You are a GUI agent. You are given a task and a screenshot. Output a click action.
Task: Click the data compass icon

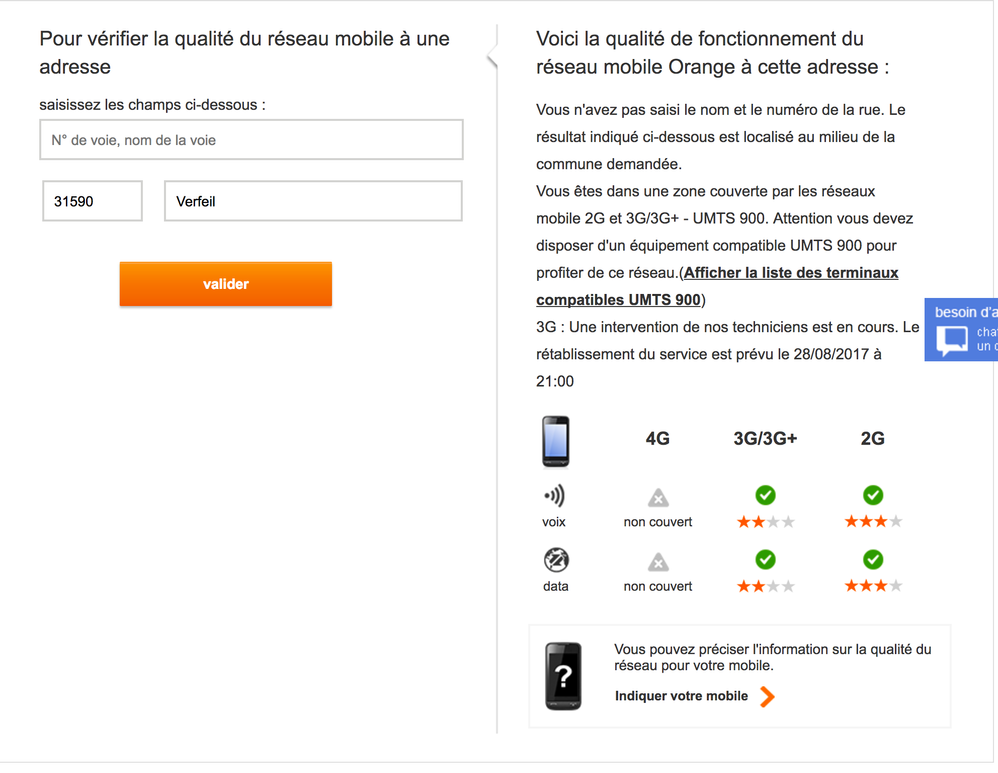coord(556,560)
